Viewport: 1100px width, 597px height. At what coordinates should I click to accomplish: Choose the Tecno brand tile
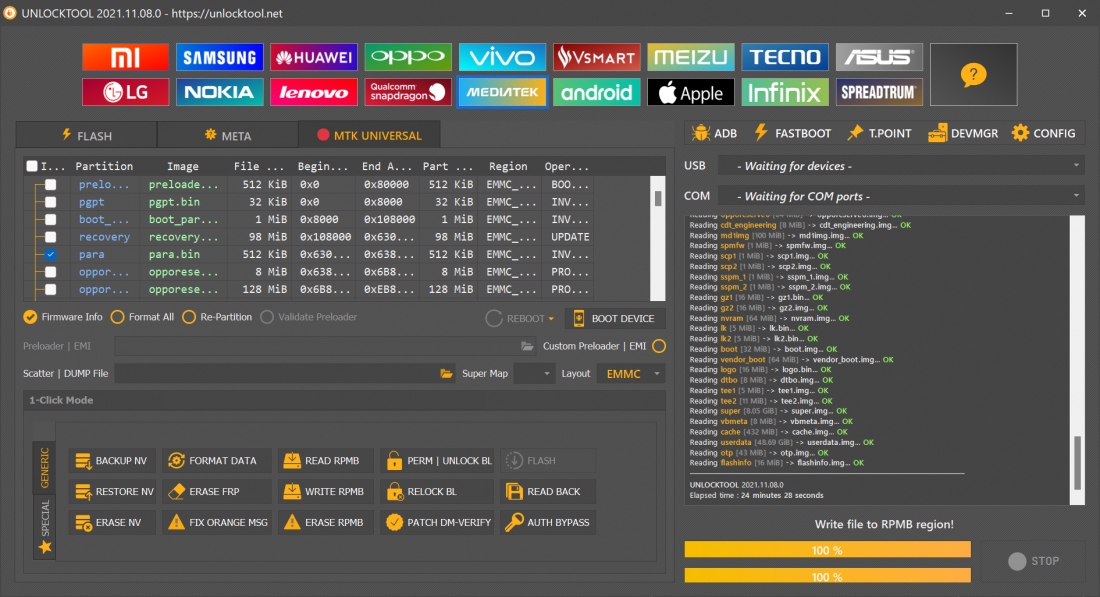pyautogui.click(x=785, y=57)
